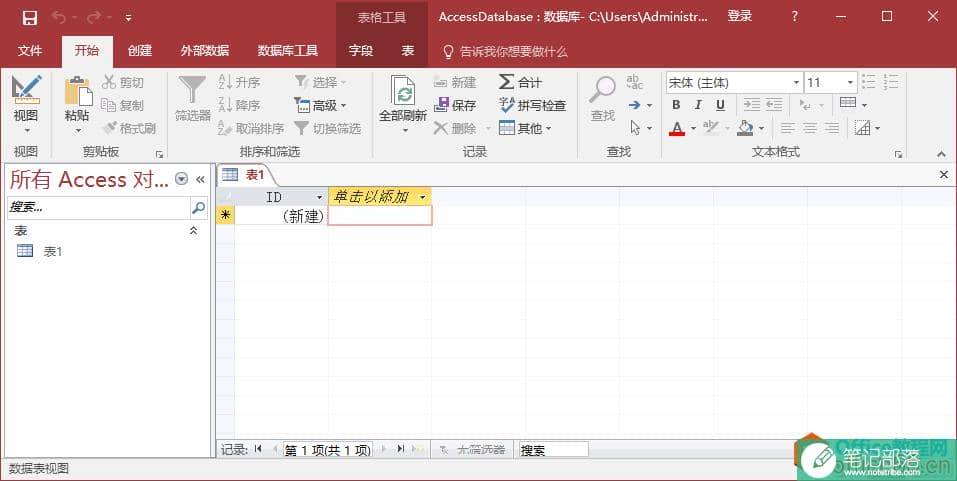Click the 粘贴 clipboard icon
The image size is (957, 481).
(78, 91)
